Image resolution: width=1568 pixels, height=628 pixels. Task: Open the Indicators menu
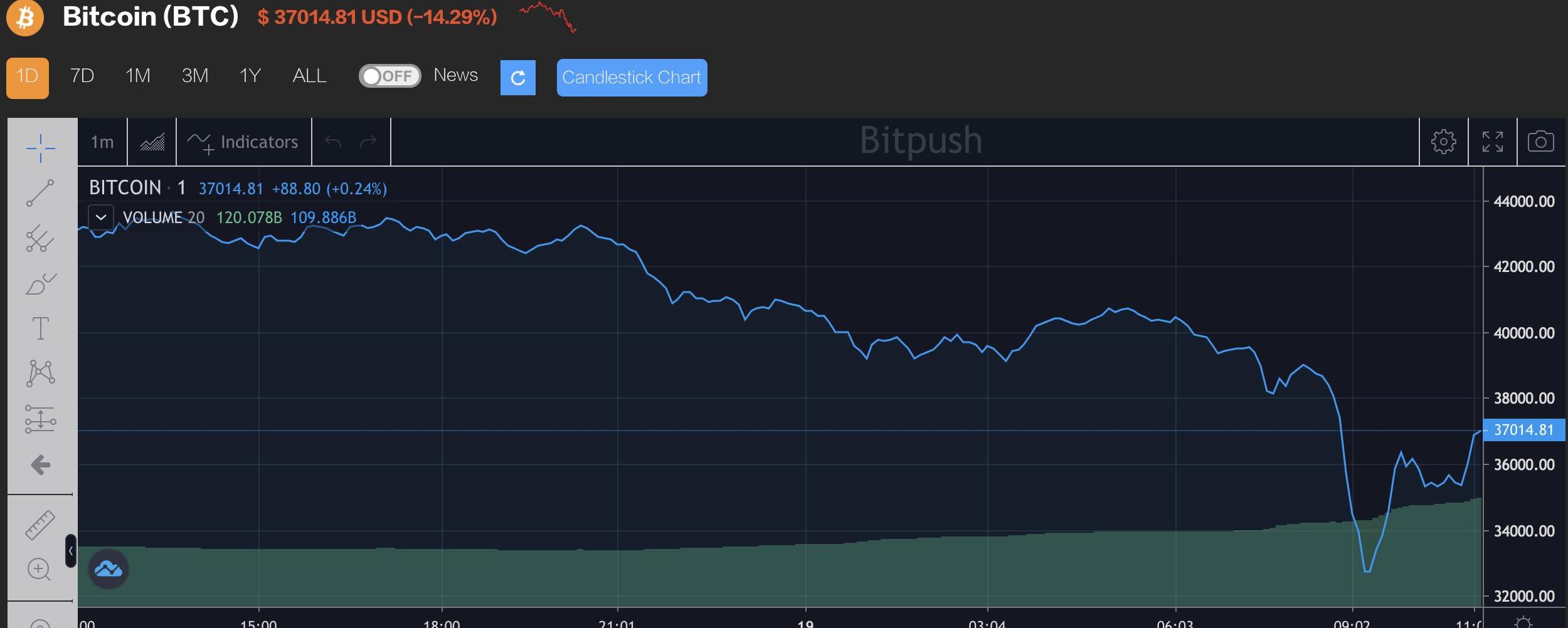pyautogui.click(x=244, y=142)
